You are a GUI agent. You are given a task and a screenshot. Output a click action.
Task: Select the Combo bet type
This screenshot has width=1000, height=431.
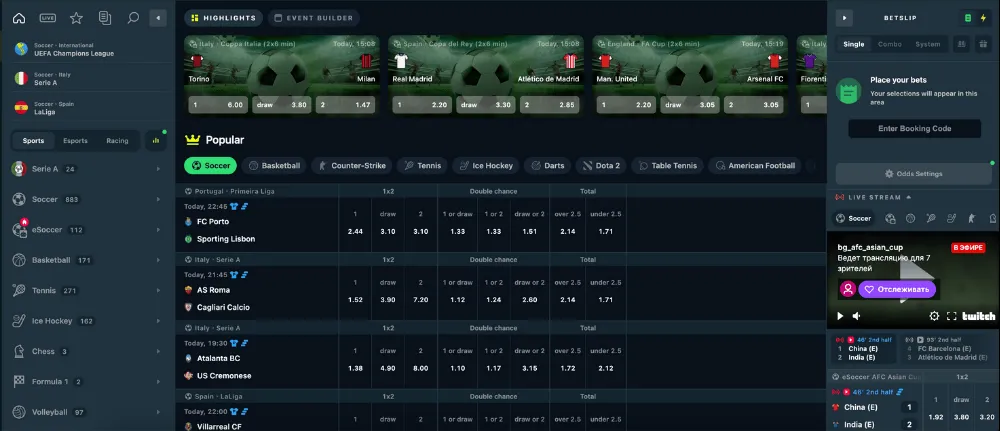point(888,44)
